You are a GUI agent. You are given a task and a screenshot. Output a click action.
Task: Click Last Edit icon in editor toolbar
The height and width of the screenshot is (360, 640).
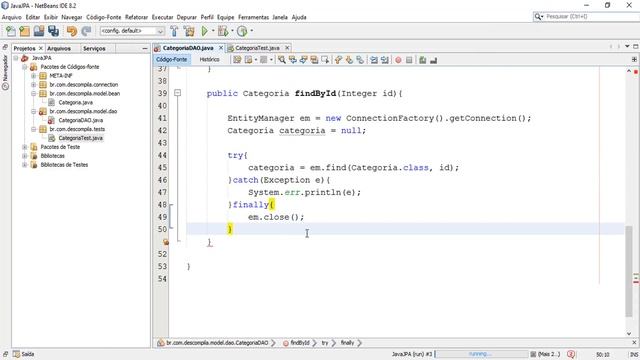coord(237,60)
